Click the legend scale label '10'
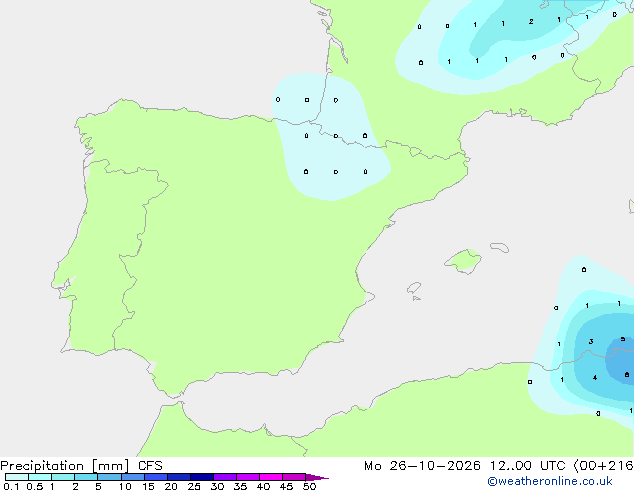 [125, 486]
